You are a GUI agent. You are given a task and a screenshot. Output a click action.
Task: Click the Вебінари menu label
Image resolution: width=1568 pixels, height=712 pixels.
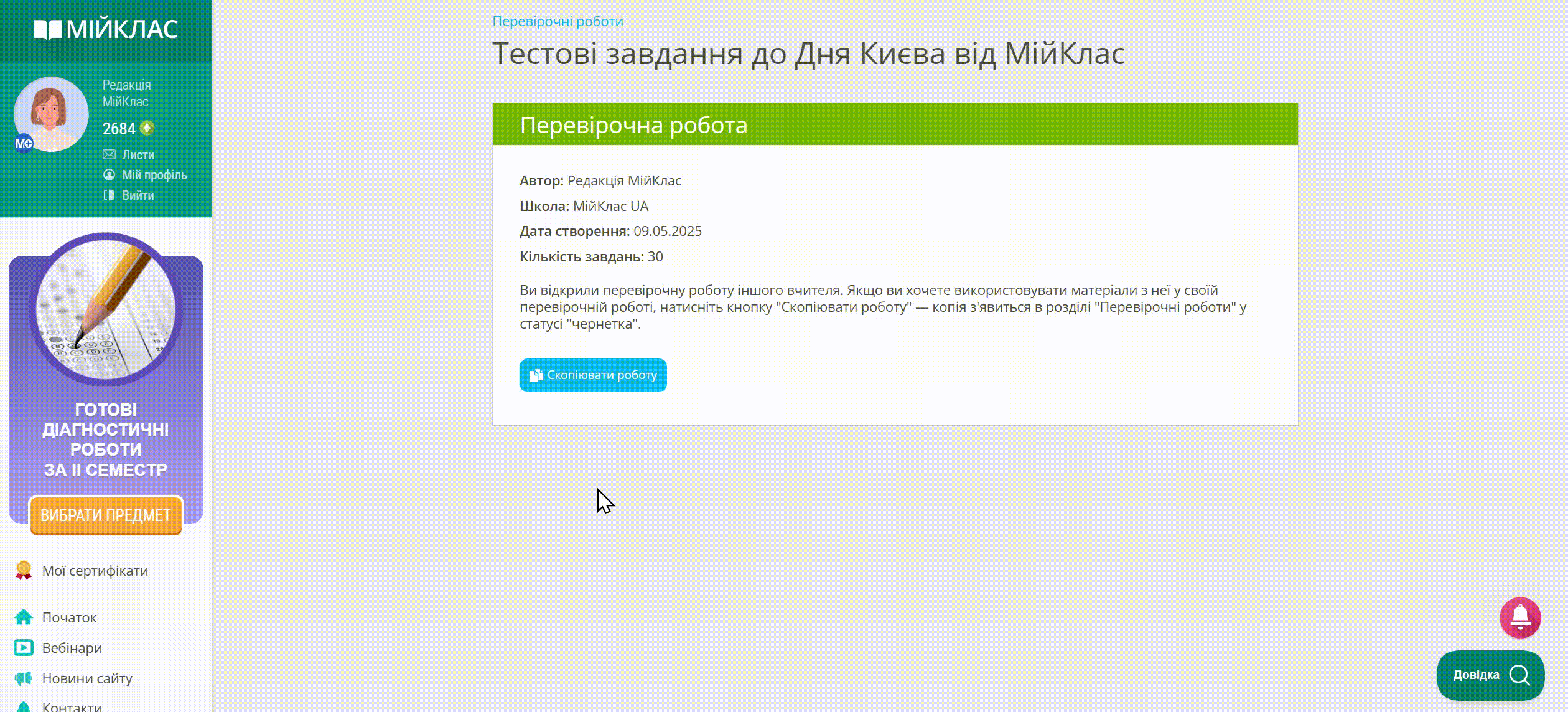tap(72, 648)
